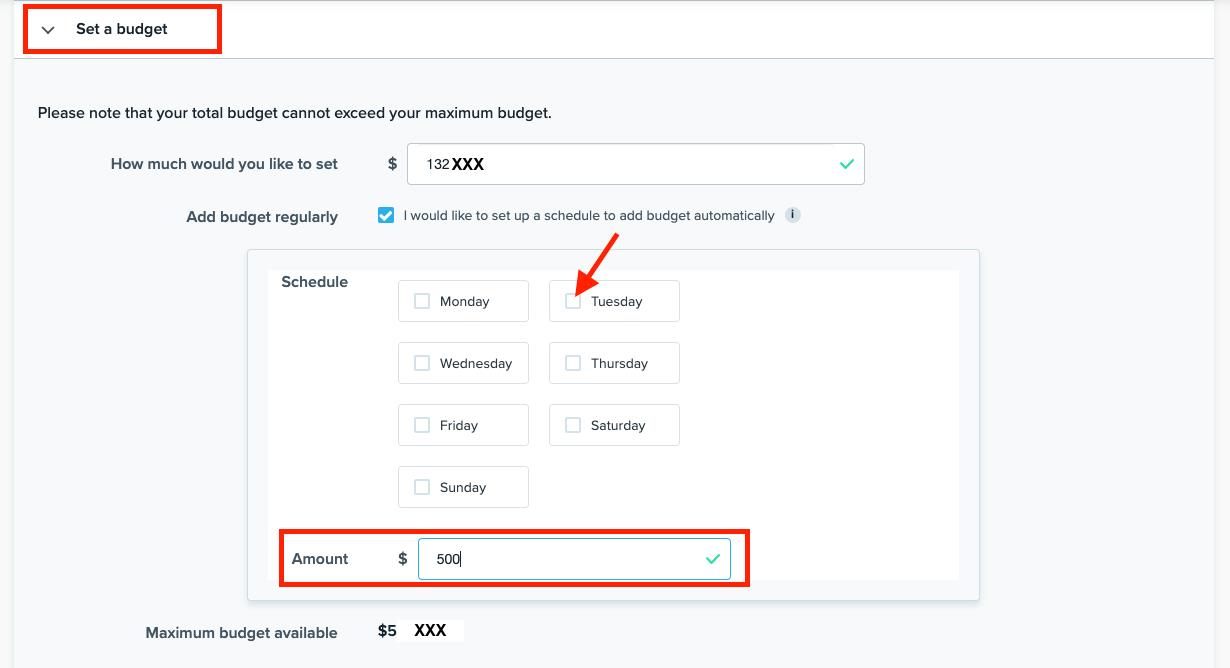Click the Set a budget section title

pos(122,29)
